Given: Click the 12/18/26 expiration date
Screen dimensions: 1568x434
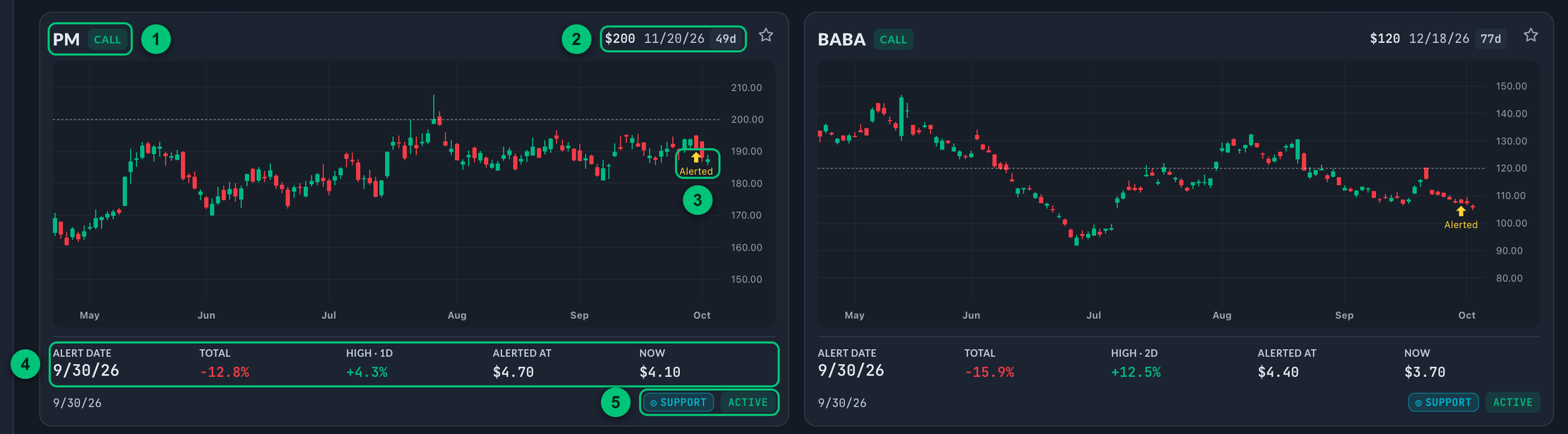Looking at the screenshot, I should pyautogui.click(x=1439, y=39).
